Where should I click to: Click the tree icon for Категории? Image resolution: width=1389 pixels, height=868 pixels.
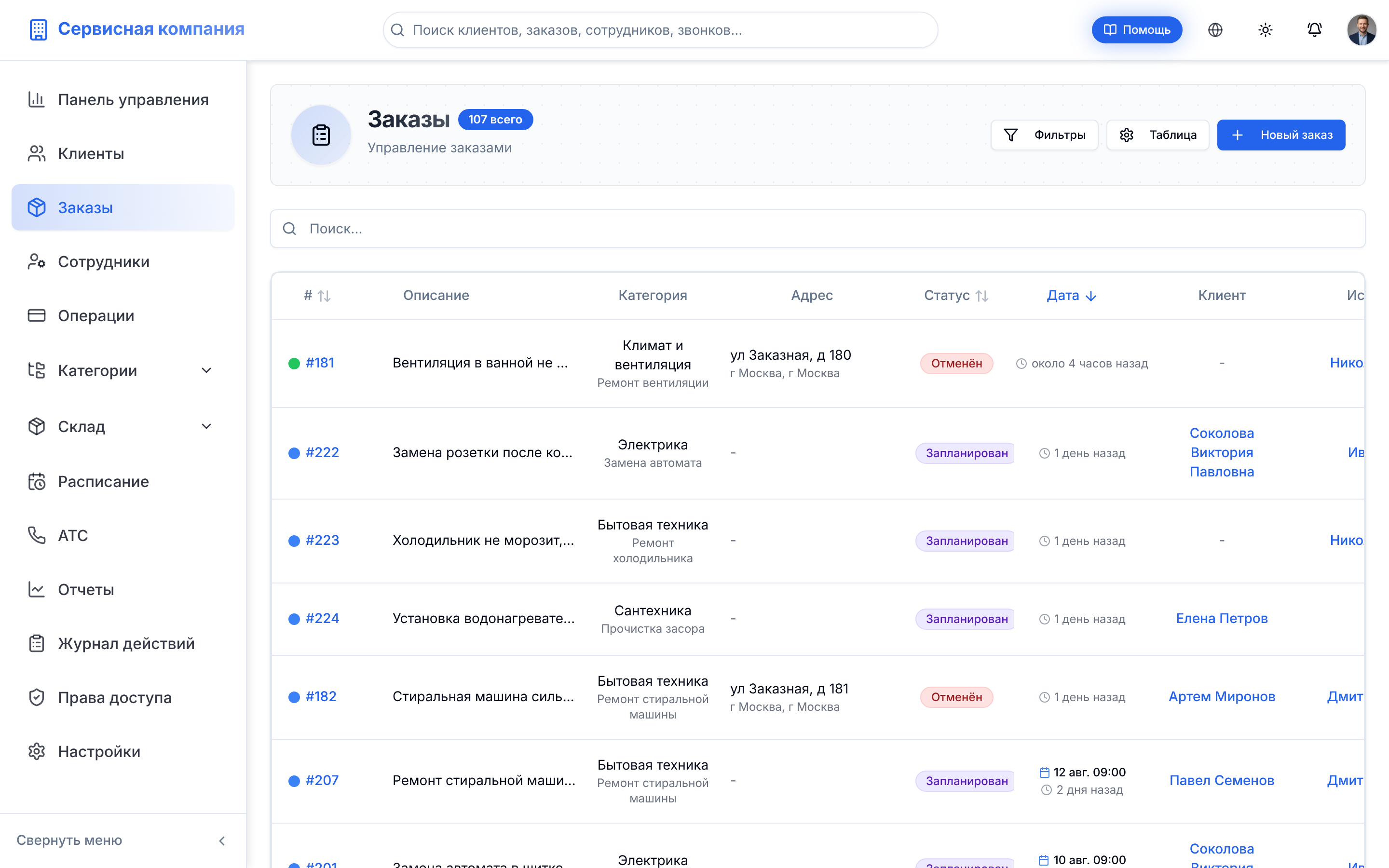37,370
